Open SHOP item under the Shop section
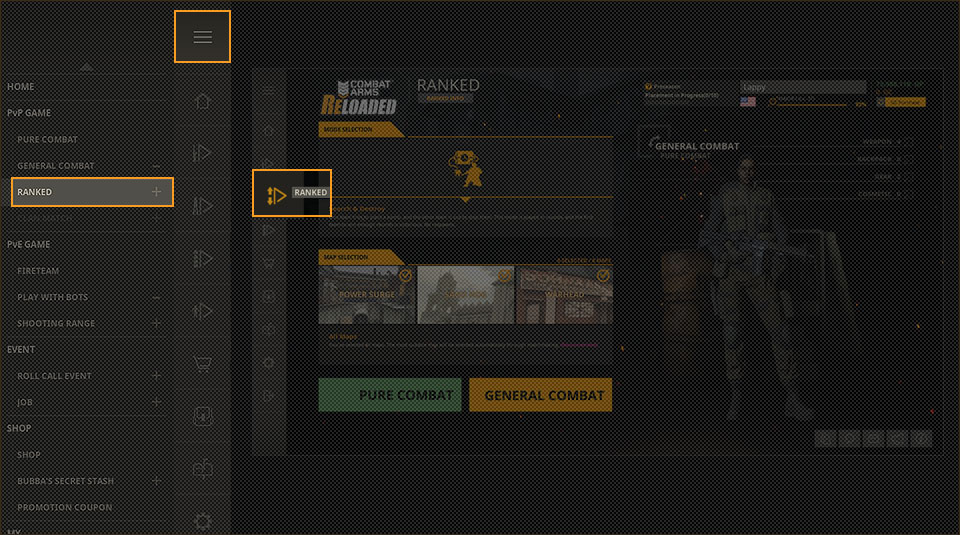 click(29, 455)
